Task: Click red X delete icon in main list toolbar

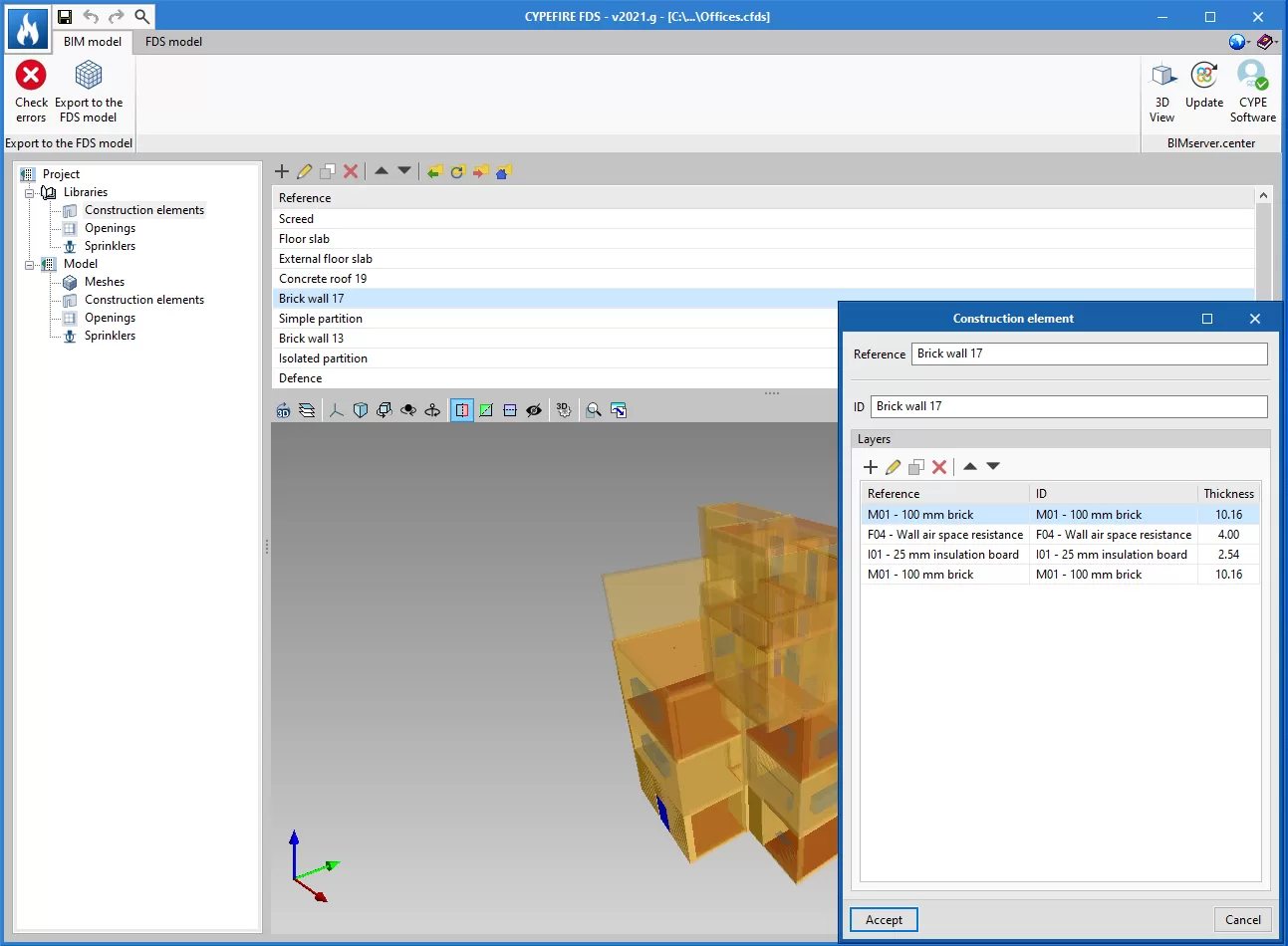Action: coord(351,171)
